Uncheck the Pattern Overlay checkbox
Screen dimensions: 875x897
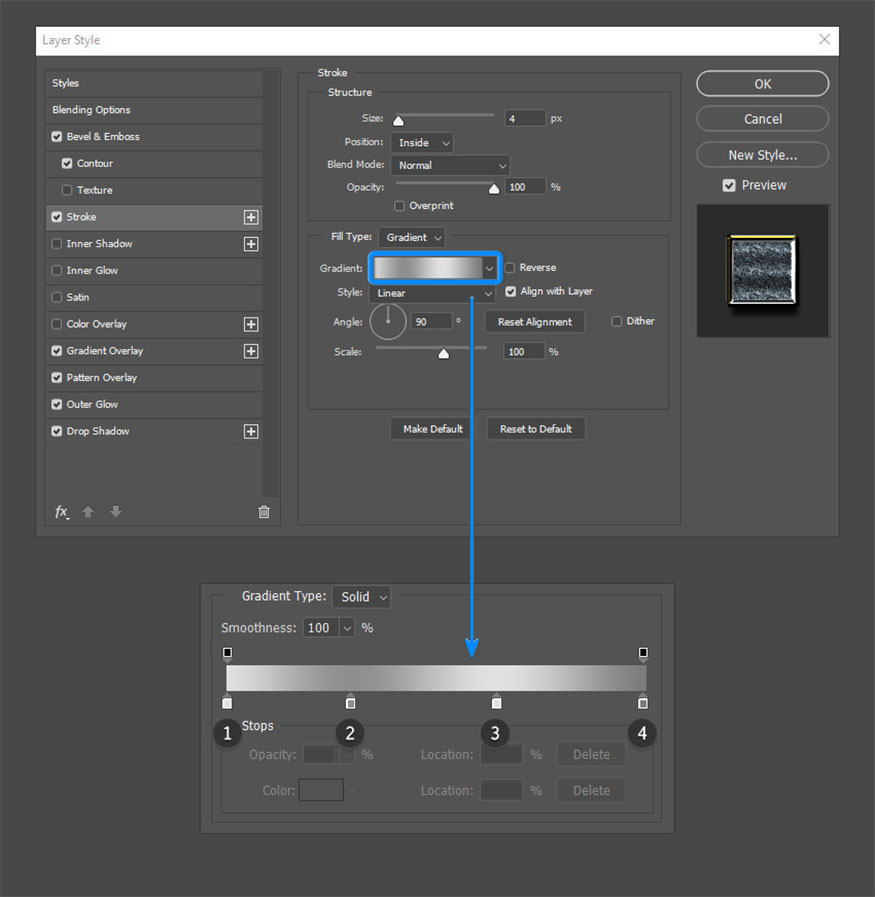pos(57,378)
